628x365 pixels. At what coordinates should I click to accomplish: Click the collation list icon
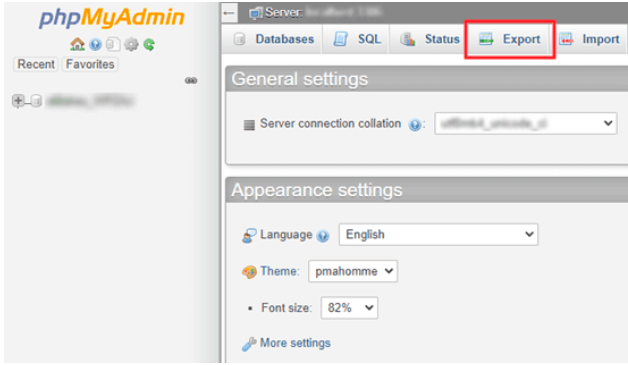click(x=249, y=125)
